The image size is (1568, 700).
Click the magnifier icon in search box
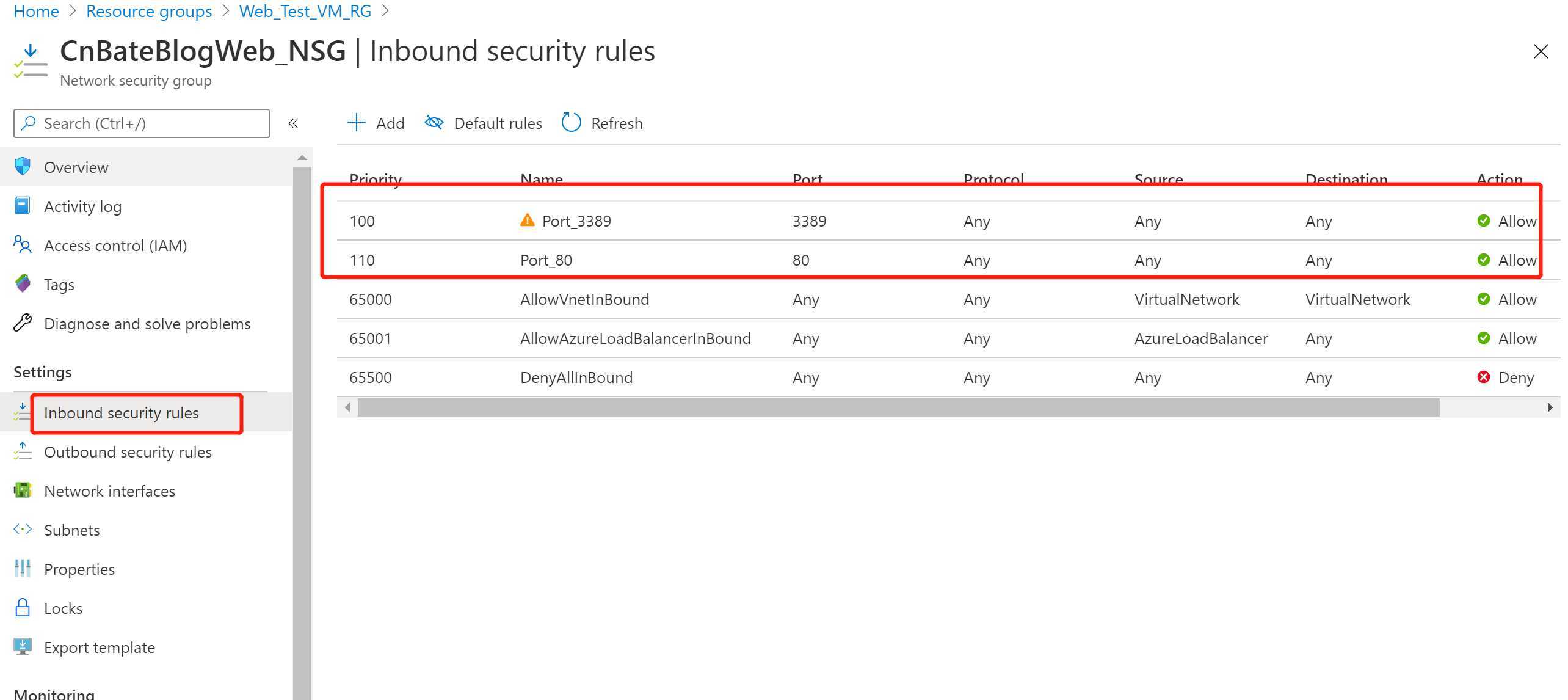point(28,123)
